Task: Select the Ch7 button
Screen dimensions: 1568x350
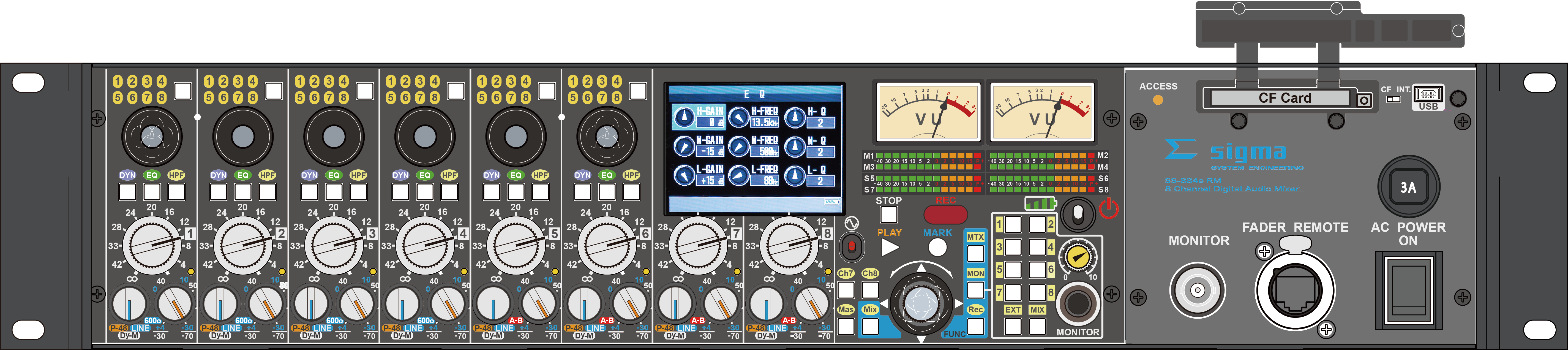Action: pos(846,290)
